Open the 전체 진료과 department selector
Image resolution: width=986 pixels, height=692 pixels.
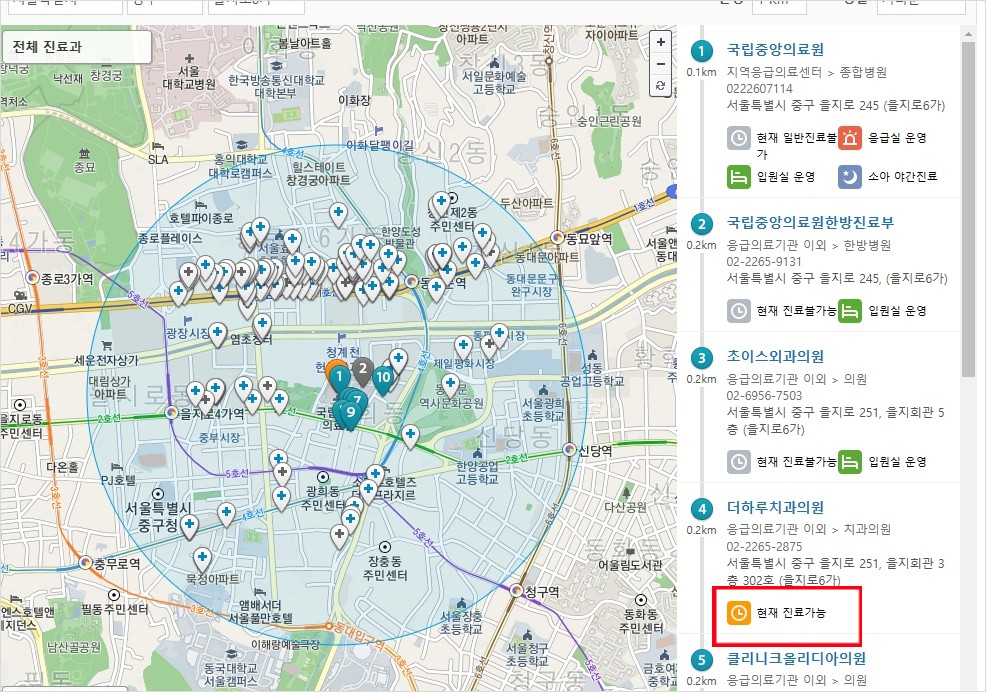(x=76, y=47)
